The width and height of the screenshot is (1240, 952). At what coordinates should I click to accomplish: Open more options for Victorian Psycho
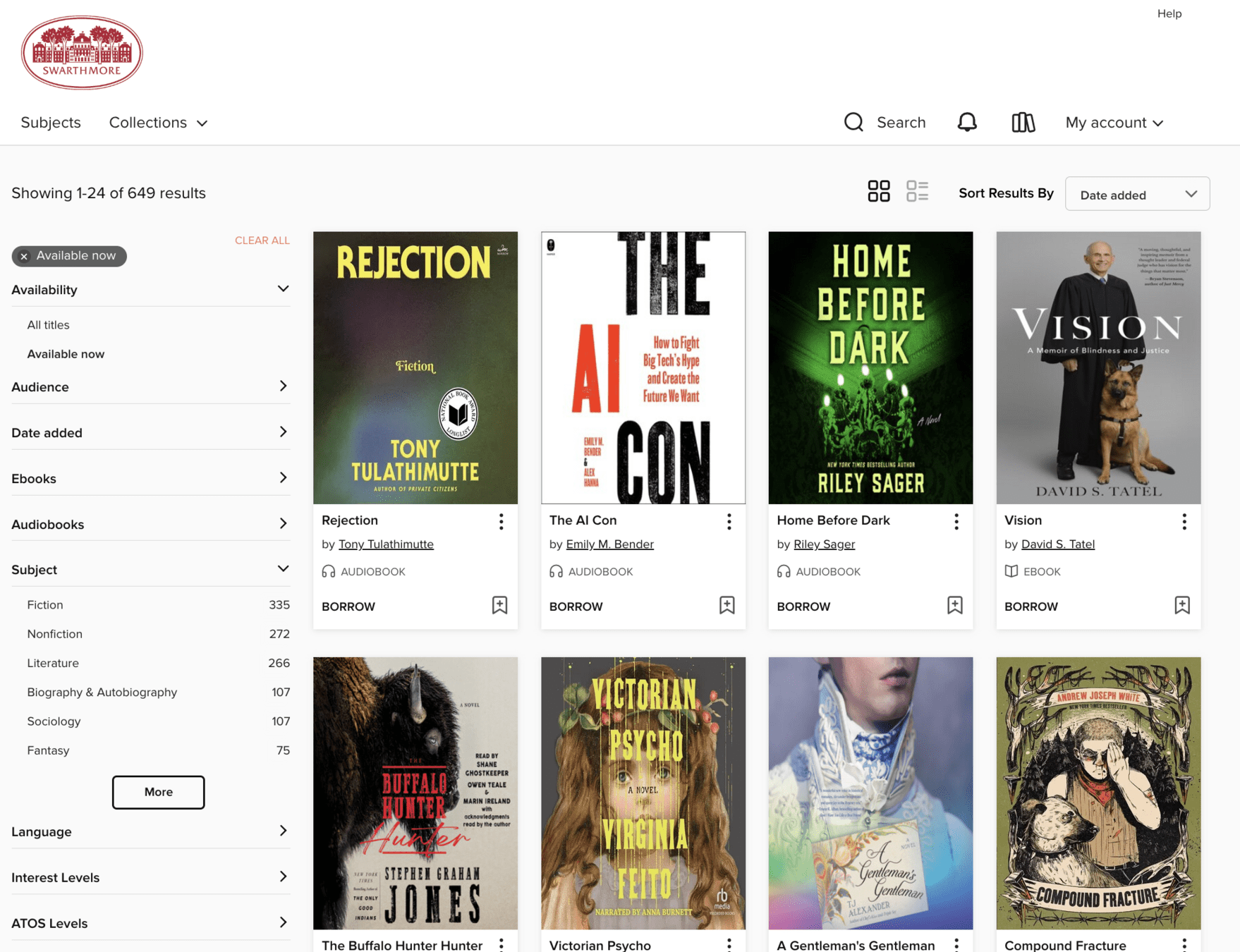point(729,944)
